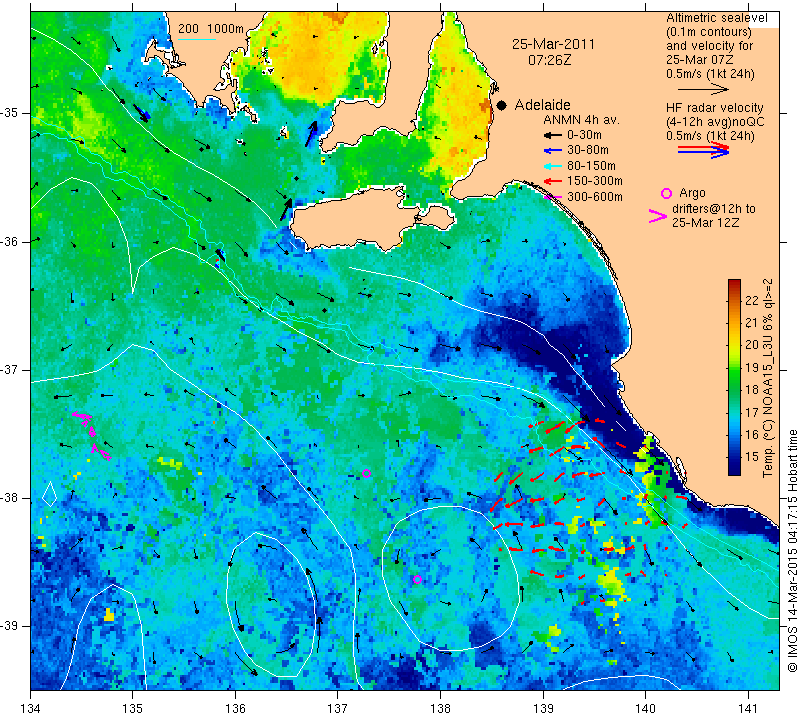Click the Argo float circle near longitude 137.8

tap(417, 579)
